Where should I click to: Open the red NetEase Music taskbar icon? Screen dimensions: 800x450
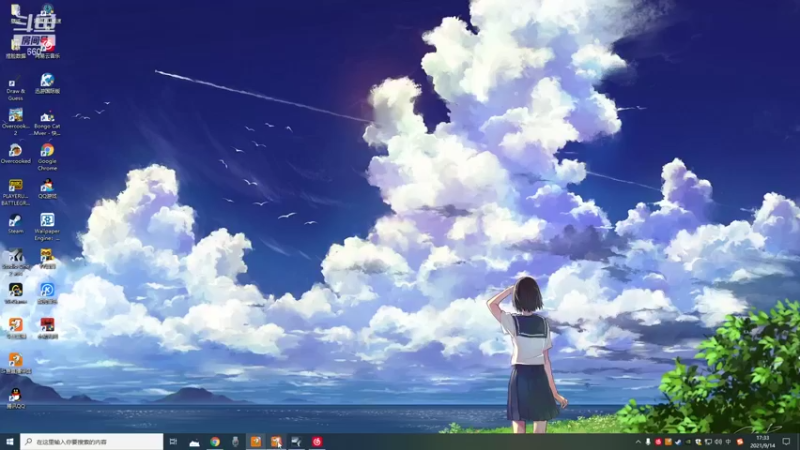click(x=317, y=442)
